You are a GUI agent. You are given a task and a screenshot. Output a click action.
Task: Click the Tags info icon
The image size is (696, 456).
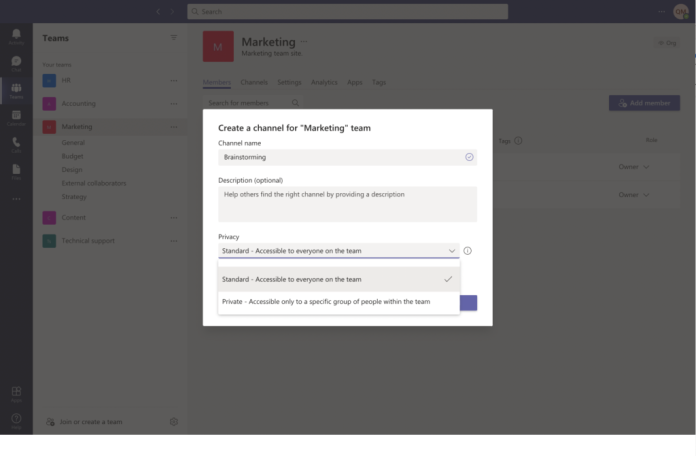pyautogui.click(x=518, y=141)
